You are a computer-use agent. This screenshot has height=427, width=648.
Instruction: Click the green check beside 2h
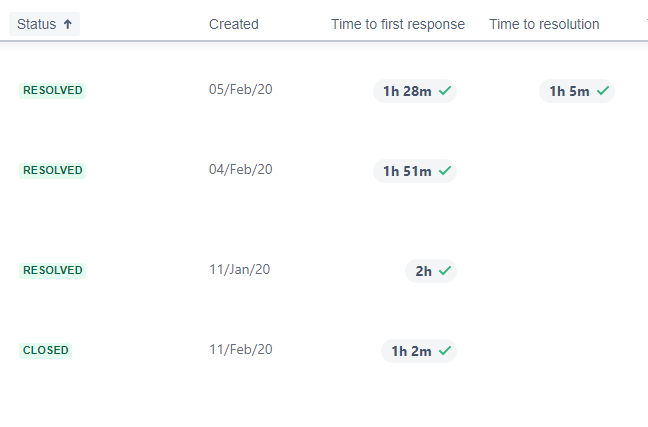click(445, 271)
